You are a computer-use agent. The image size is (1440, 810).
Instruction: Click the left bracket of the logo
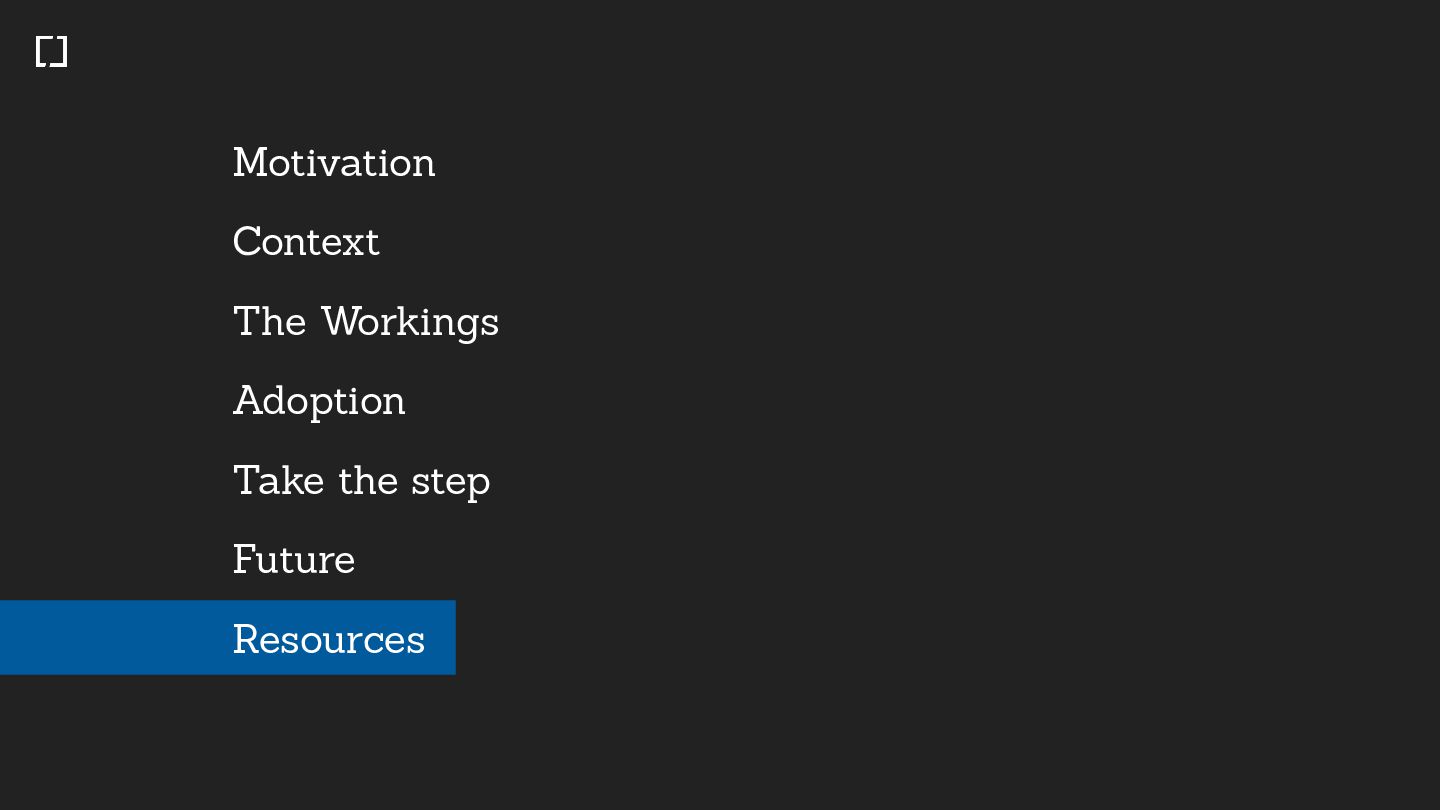(40, 52)
